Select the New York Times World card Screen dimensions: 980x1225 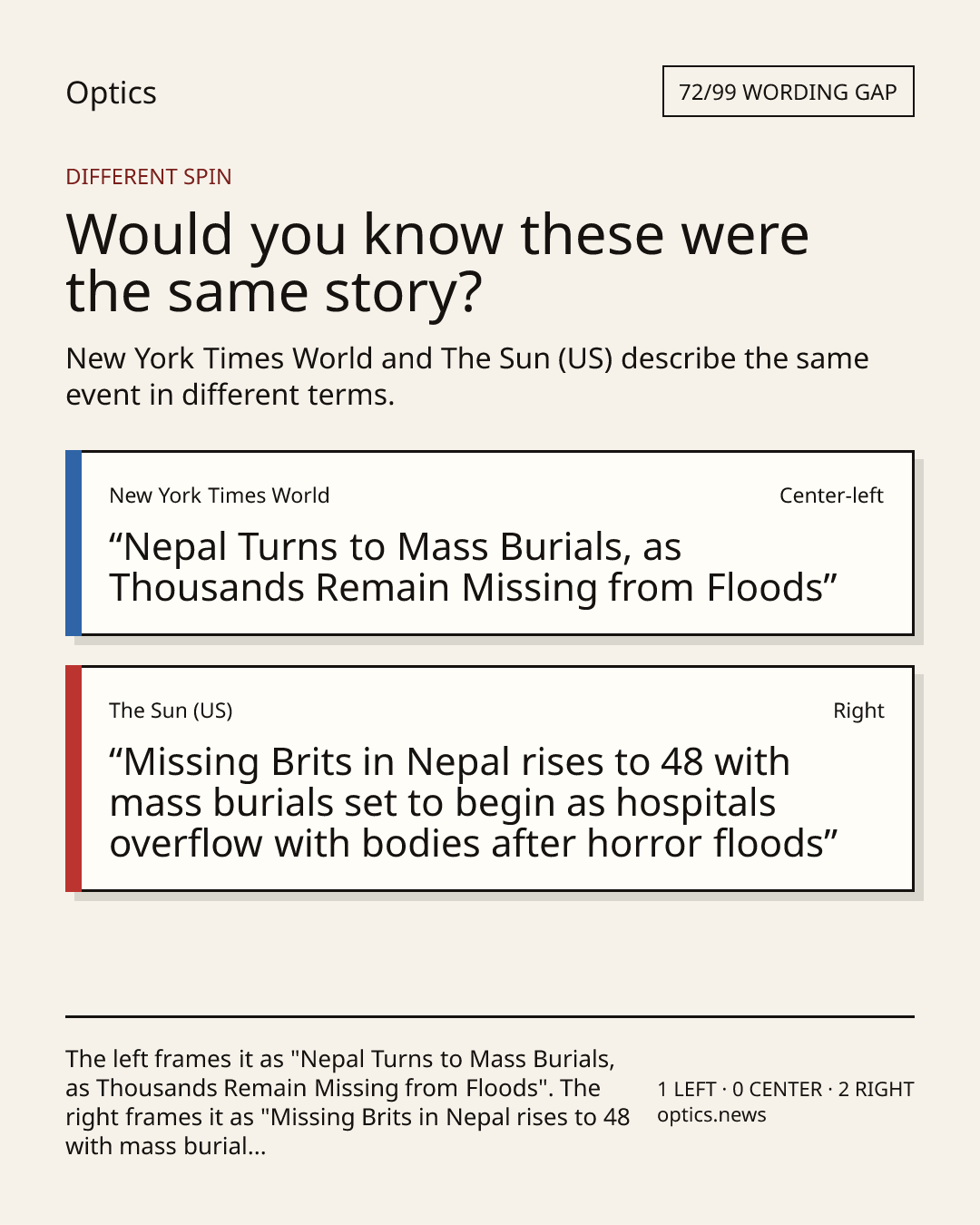click(x=490, y=543)
